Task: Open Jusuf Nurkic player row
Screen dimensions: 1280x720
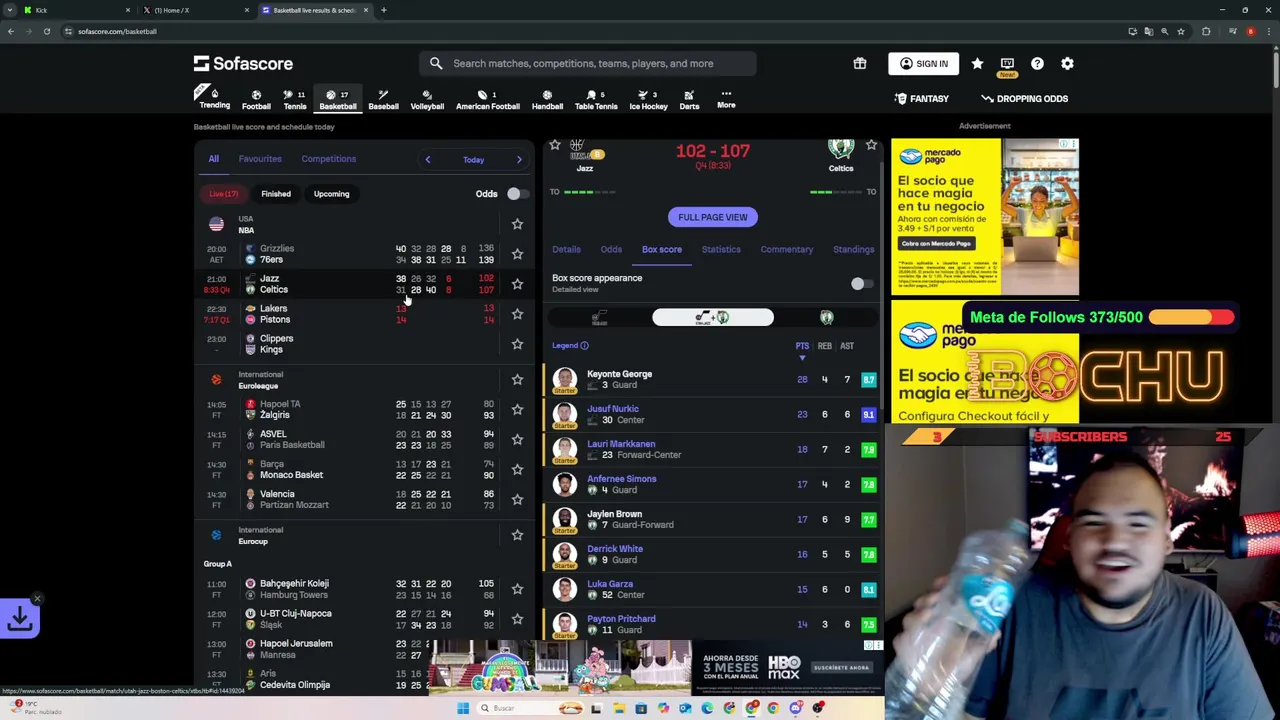Action: pos(713,414)
